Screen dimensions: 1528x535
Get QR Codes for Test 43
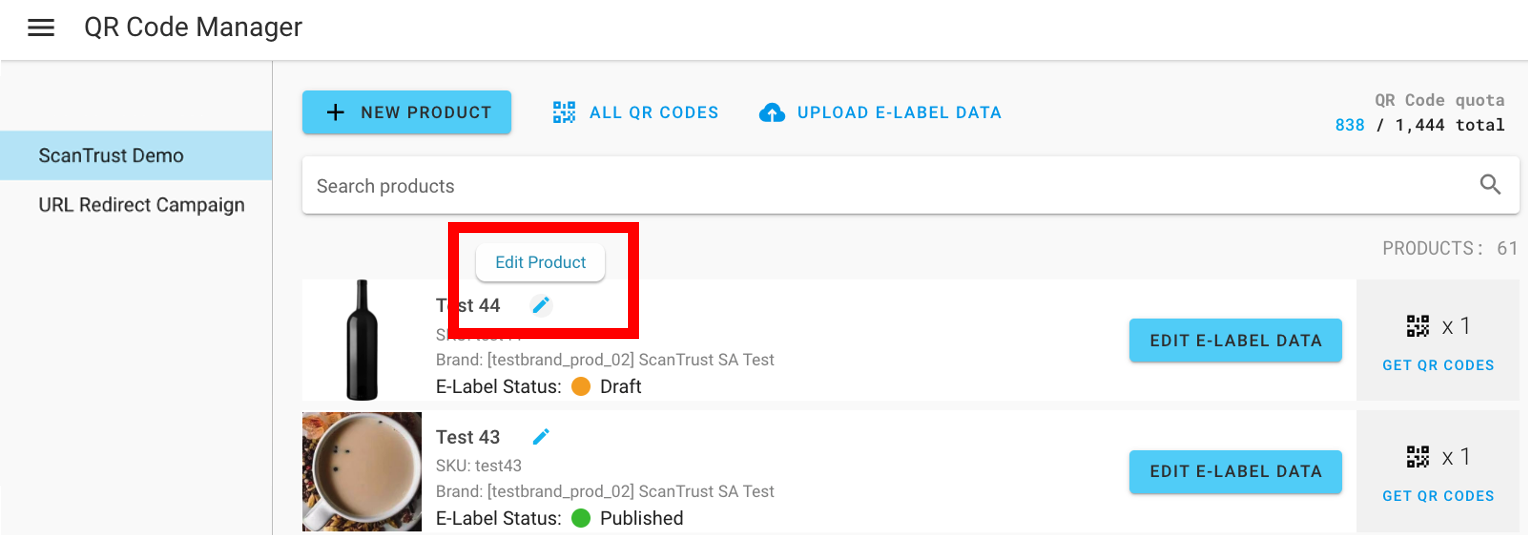point(1438,496)
